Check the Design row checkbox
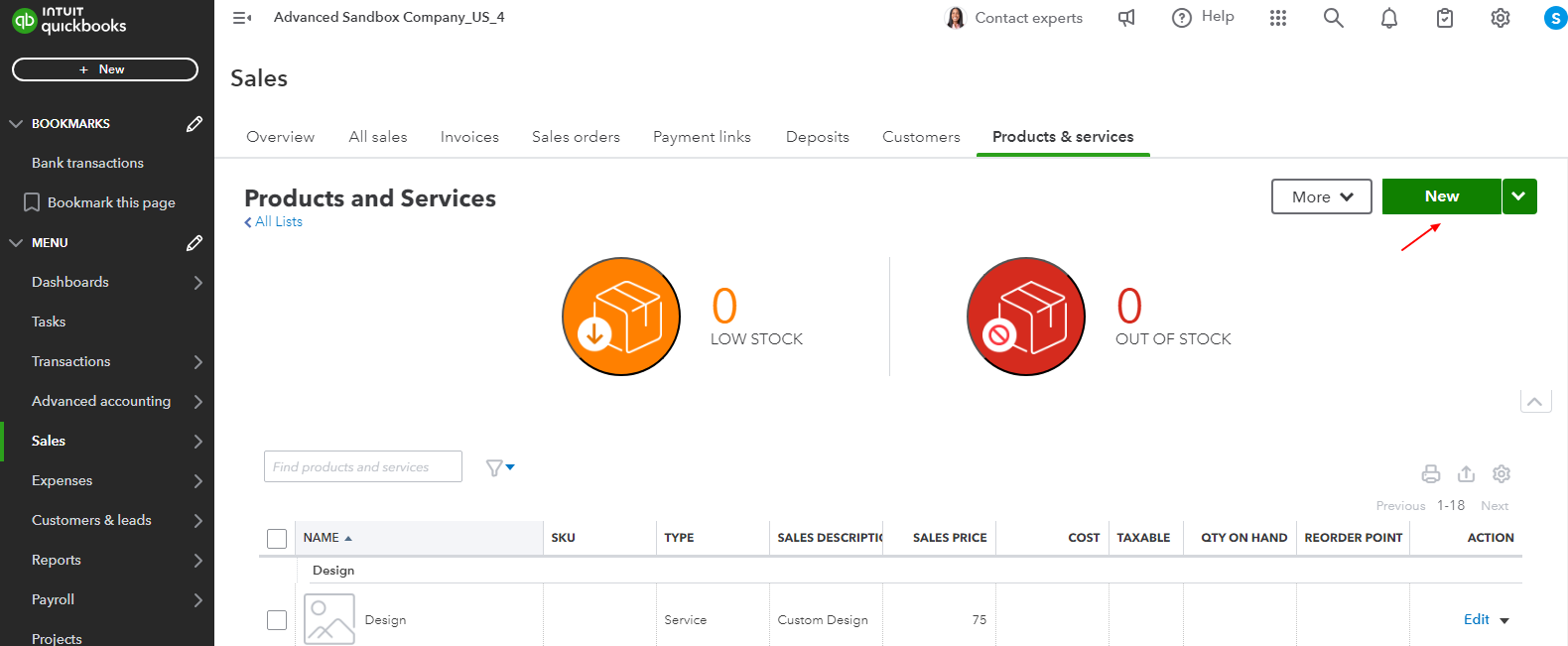This screenshot has height=646, width=1568. pyautogui.click(x=277, y=620)
